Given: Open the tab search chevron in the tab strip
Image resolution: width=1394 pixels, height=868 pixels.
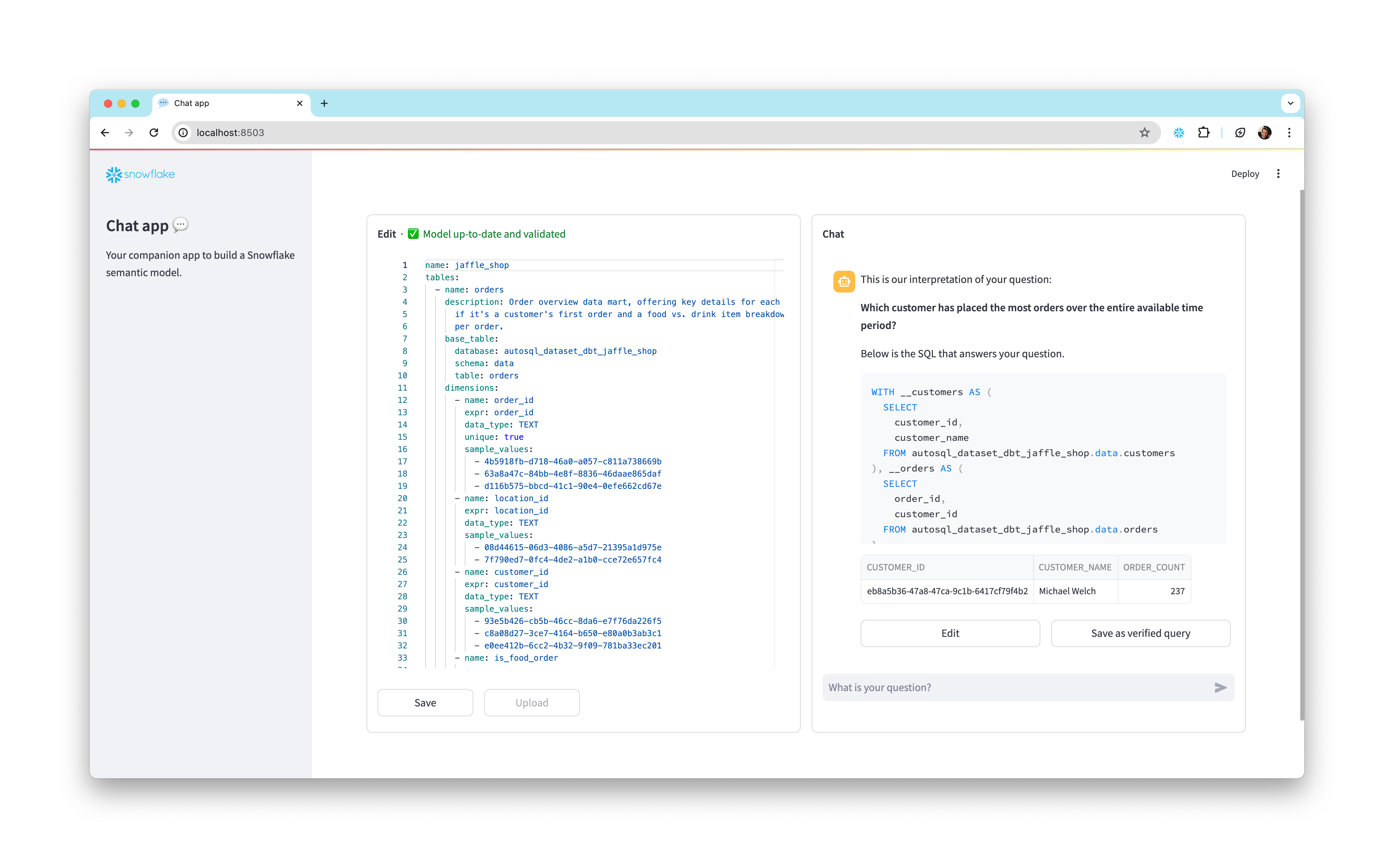Looking at the screenshot, I should (1290, 103).
